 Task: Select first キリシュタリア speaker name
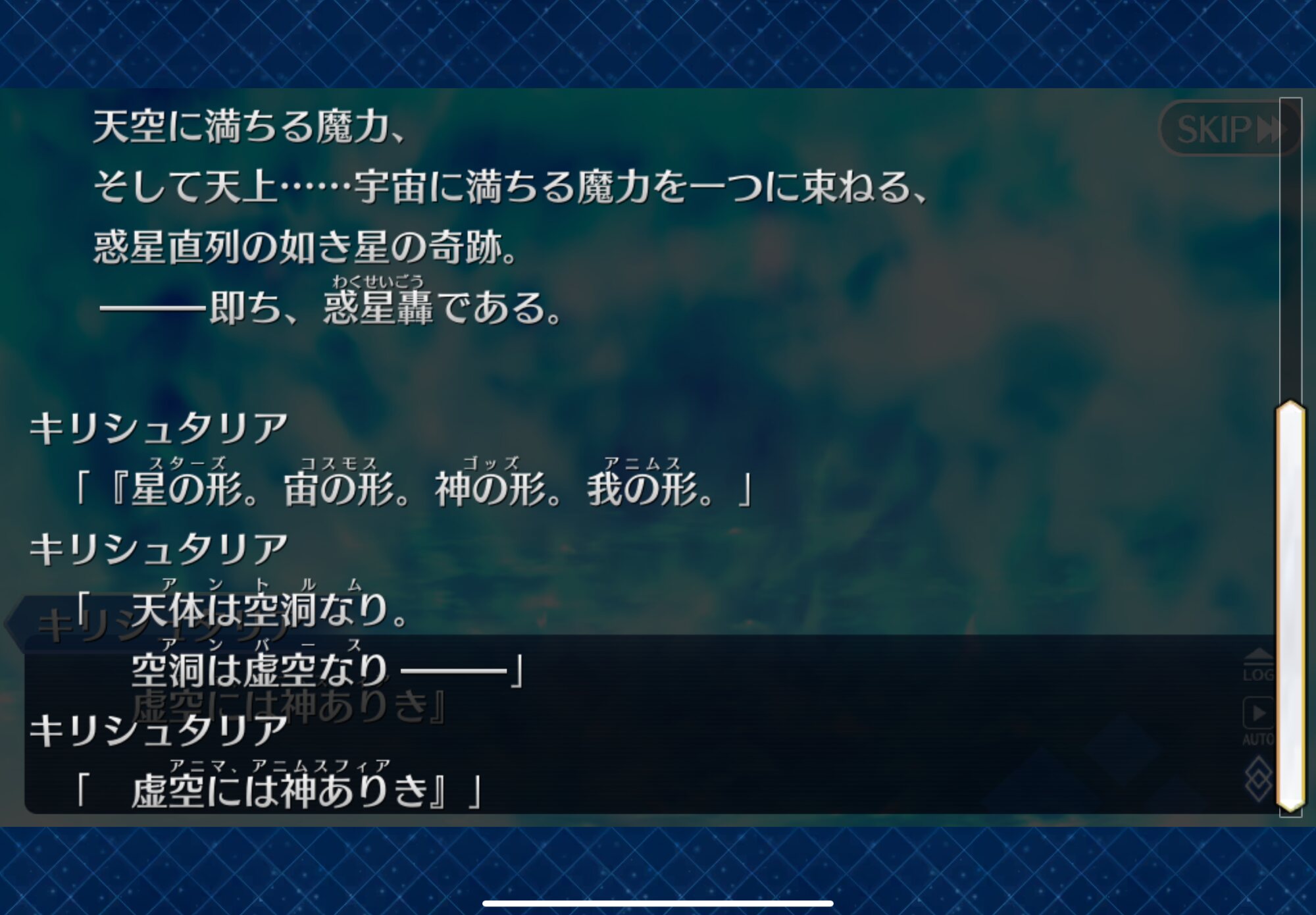[x=159, y=428]
